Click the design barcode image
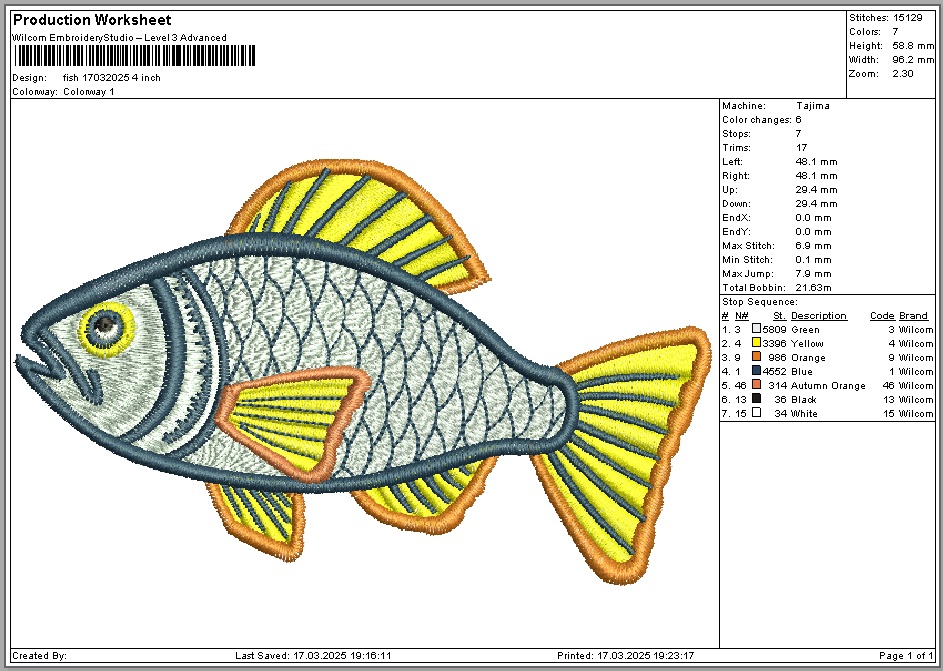943x671 pixels. coord(133,57)
